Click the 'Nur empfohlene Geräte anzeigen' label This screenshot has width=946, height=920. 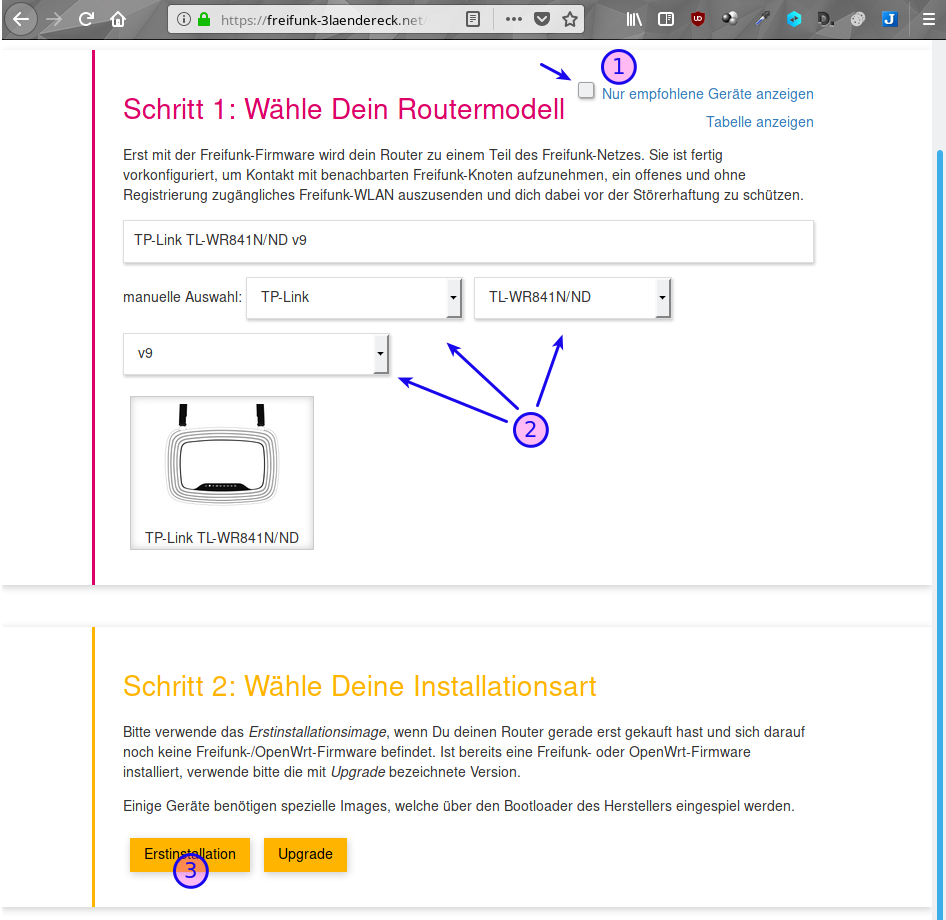[x=707, y=94]
